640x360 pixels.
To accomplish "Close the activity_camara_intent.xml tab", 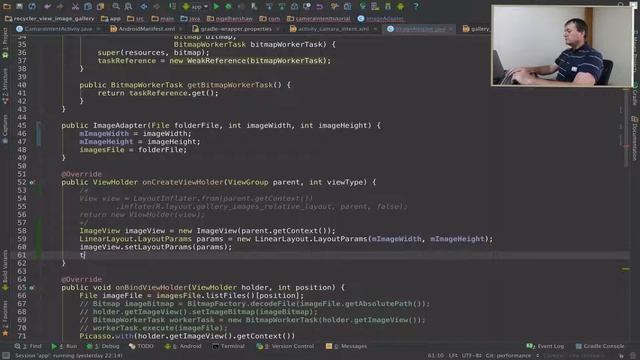I will (x=375, y=29).
